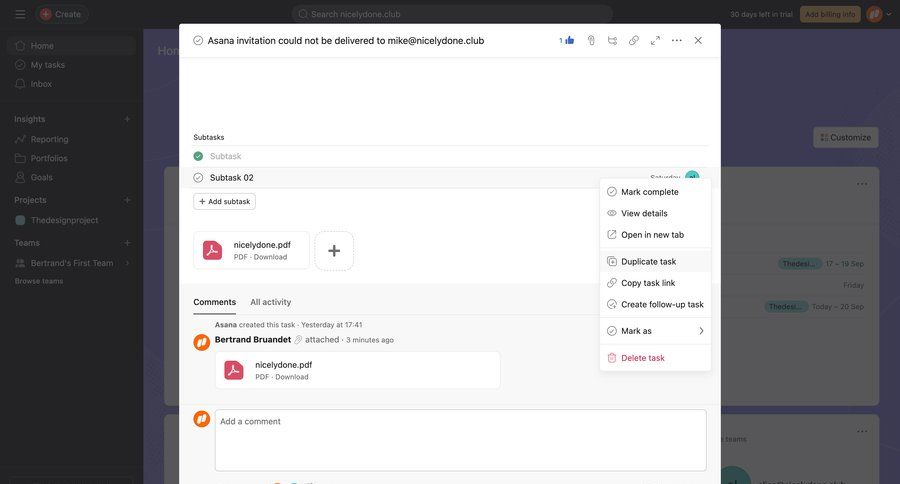Copy task link via header chain icon

634,40
